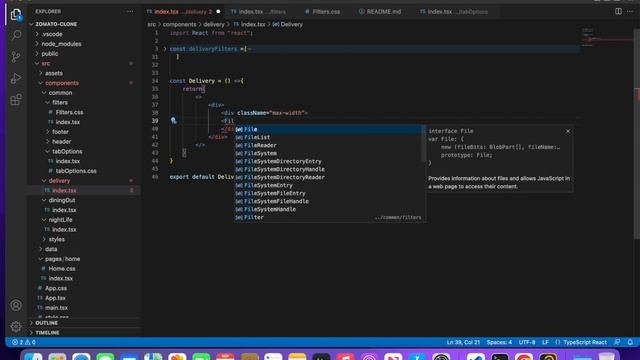The width and height of the screenshot is (640, 360).
Task: Open Filters.css in the explorer tree
Action: coord(69,112)
